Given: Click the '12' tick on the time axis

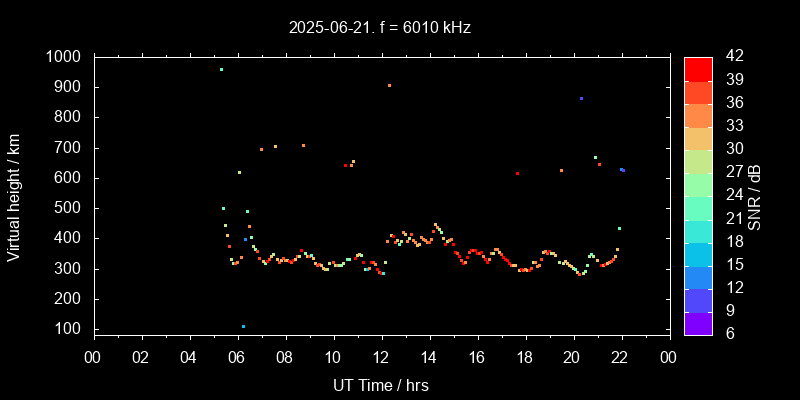Looking at the screenshot, I should pyautogui.click(x=381, y=357).
